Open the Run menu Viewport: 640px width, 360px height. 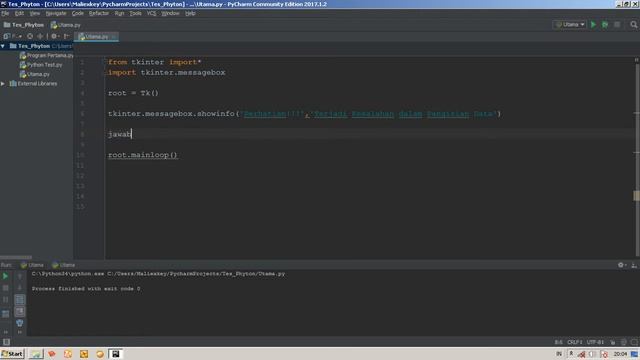pyautogui.click(x=119, y=13)
